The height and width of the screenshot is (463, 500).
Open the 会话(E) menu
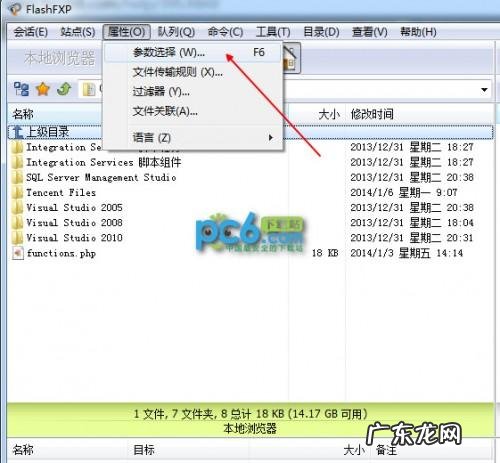pos(30,32)
